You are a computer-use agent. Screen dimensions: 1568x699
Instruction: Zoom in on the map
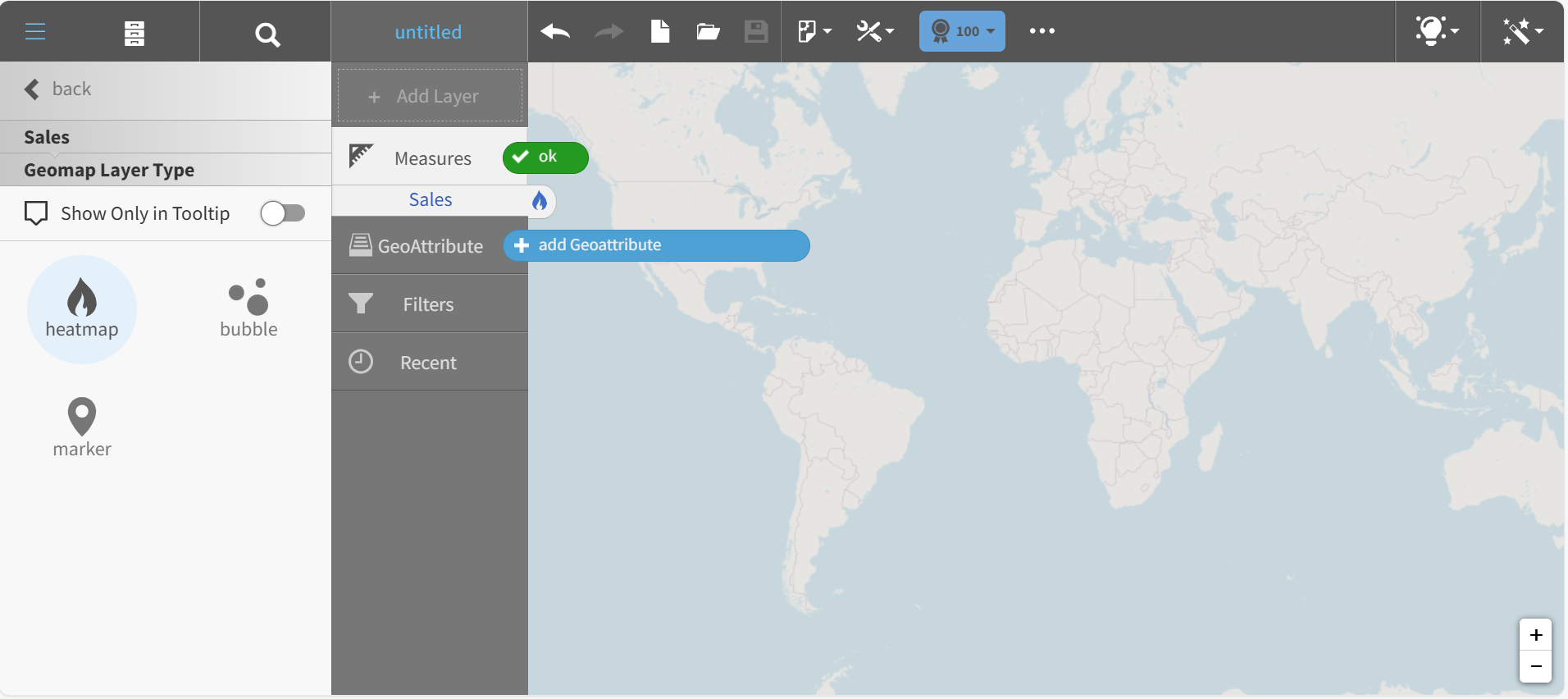(1535, 635)
